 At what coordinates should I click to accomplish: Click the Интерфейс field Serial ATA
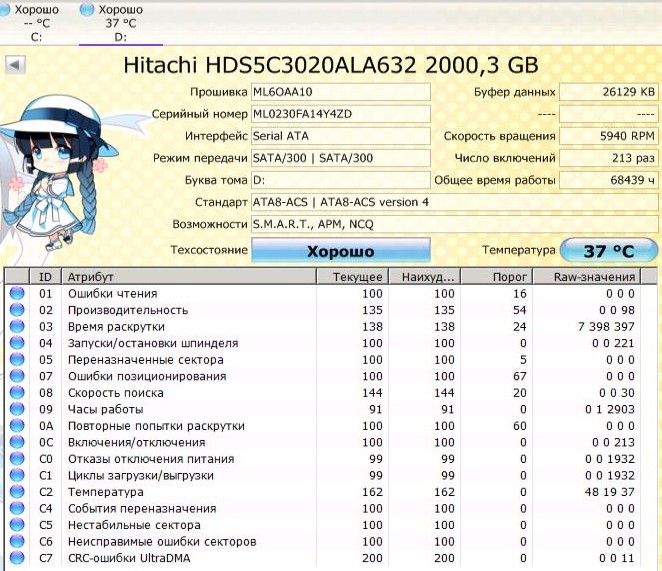(x=341, y=136)
